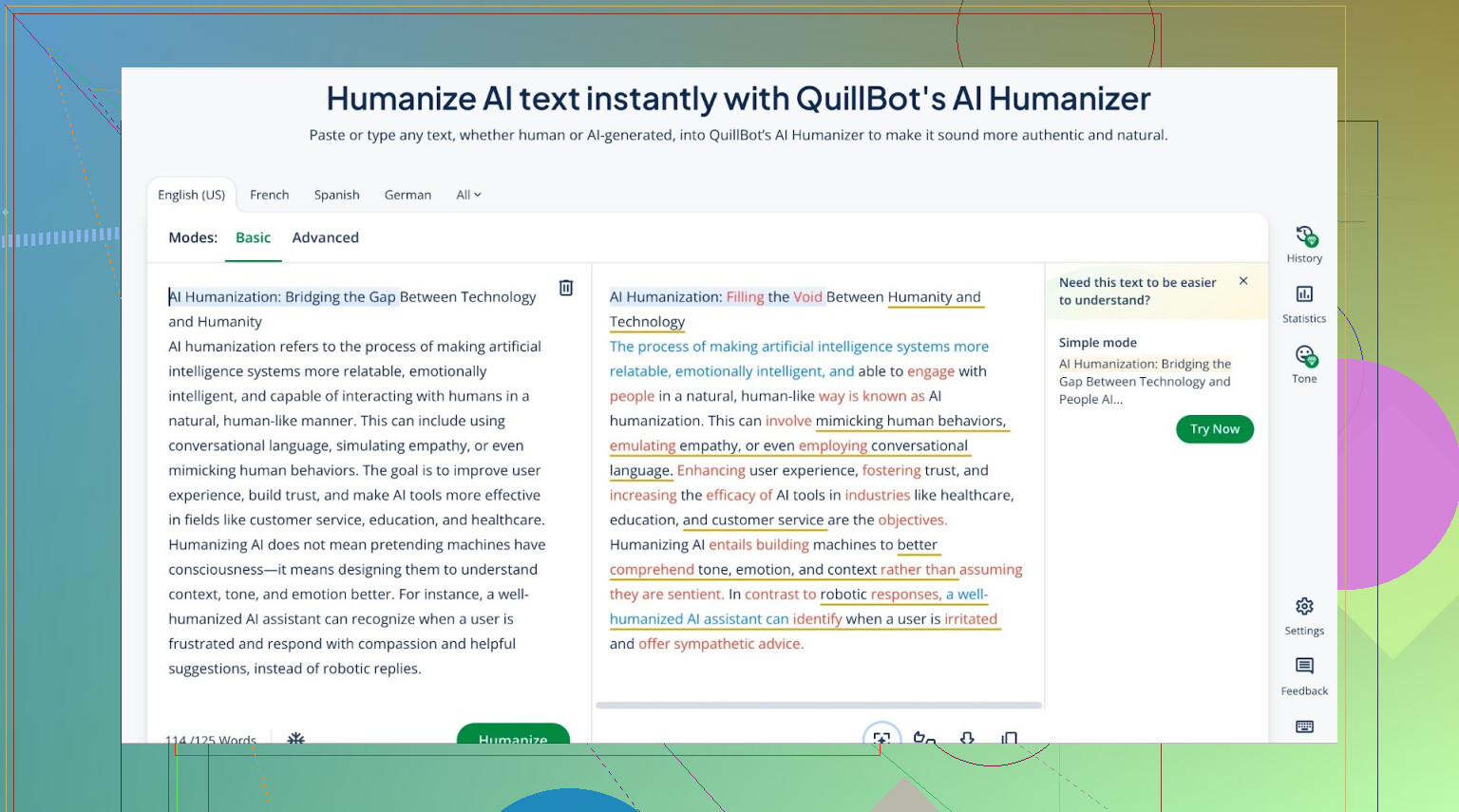Dismiss the easier-to-understand suggestion card

[1243, 281]
